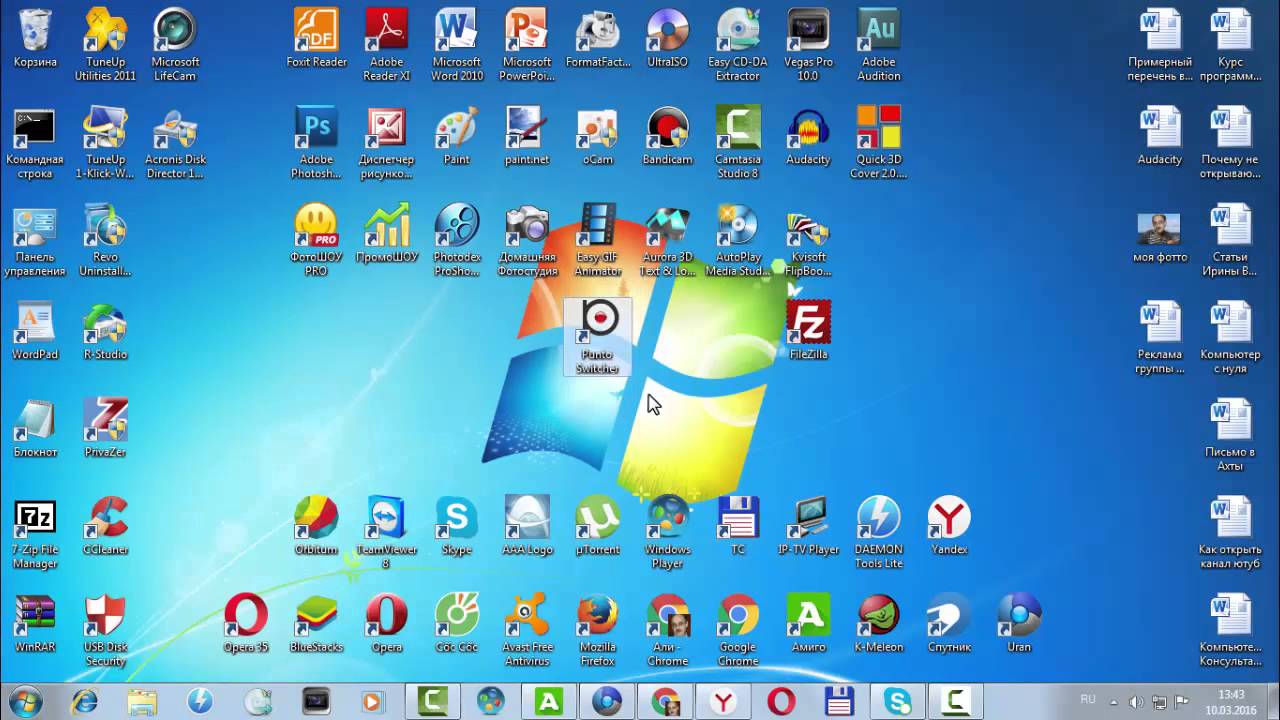Open Microsoft PowerPoint desktop shortcut
Viewport: 1280px width, 720px height.
[x=527, y=43]
